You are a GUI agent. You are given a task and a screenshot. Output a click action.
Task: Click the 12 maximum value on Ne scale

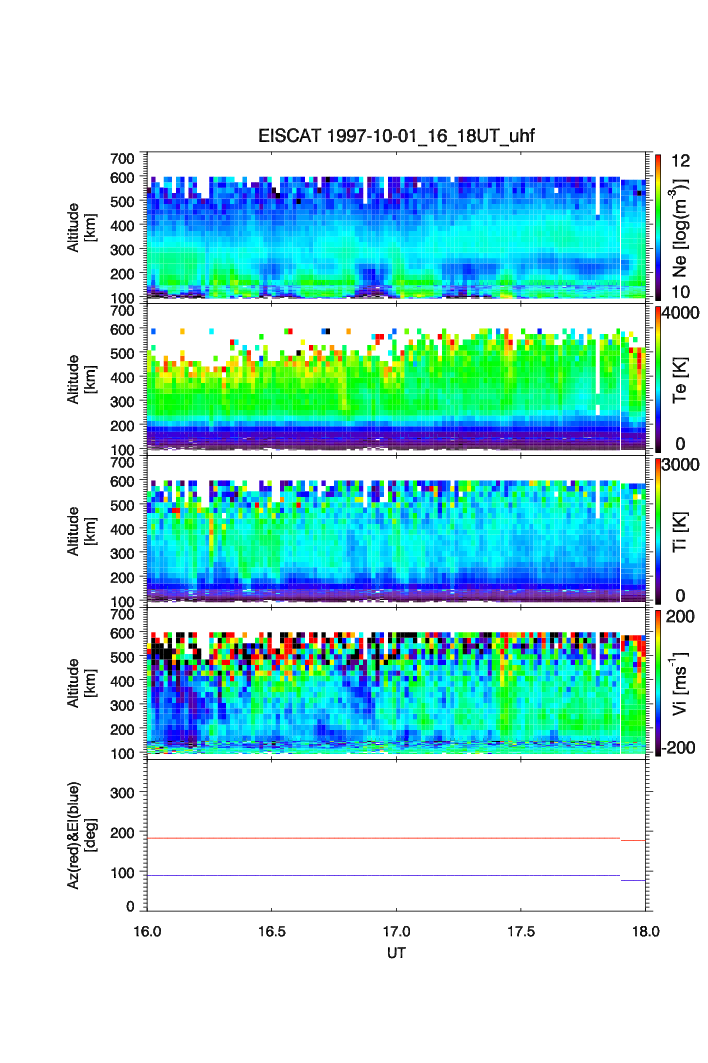680,161
